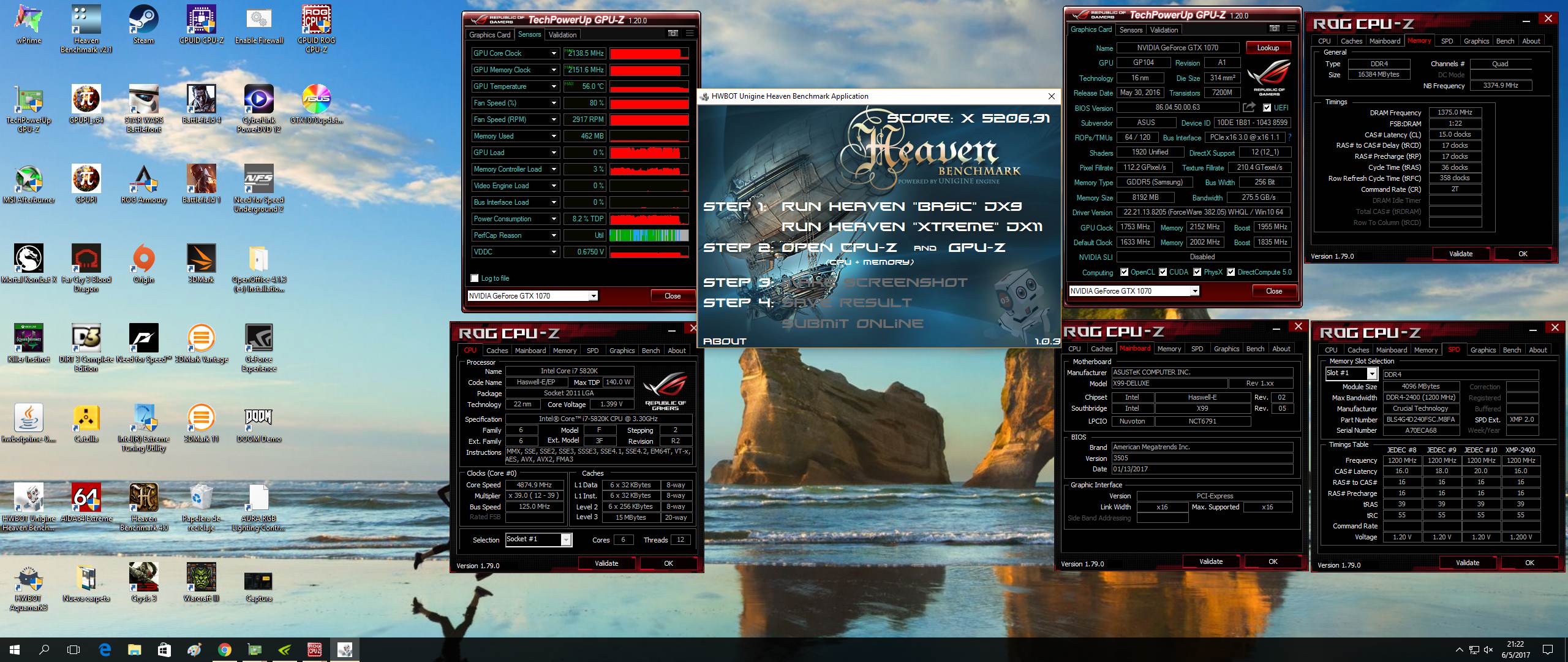Viewport: 1568px width, 662px height.
Task: Select the TechPowerUp GPU-Z desktop icon
Action: coord(28,108)
